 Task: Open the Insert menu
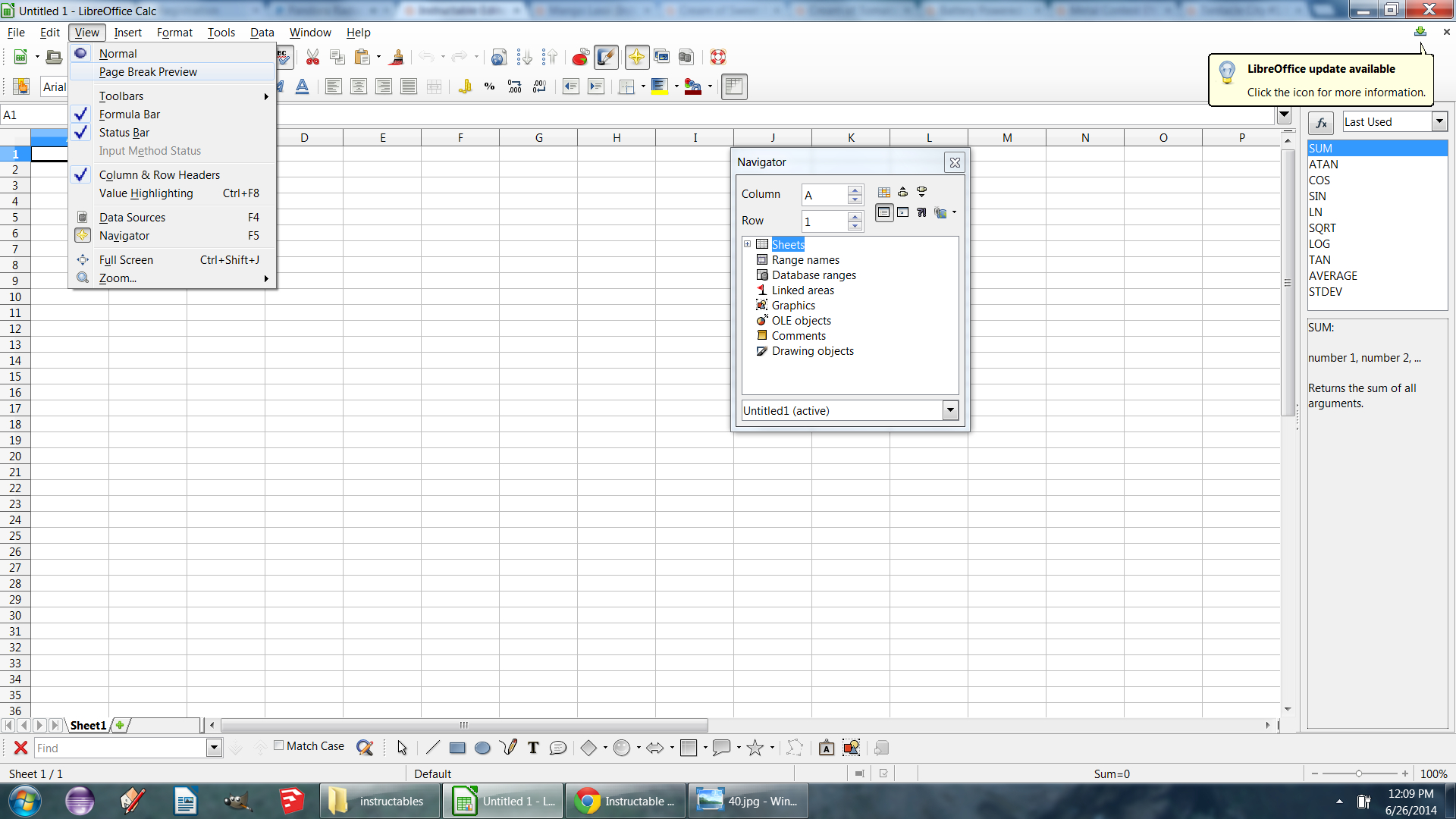127,33
